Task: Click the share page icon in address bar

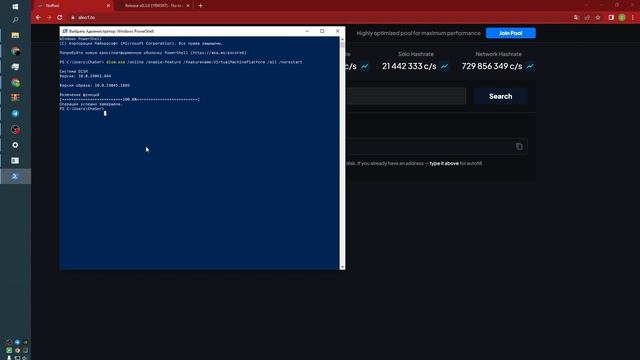Action: [587, 18]
